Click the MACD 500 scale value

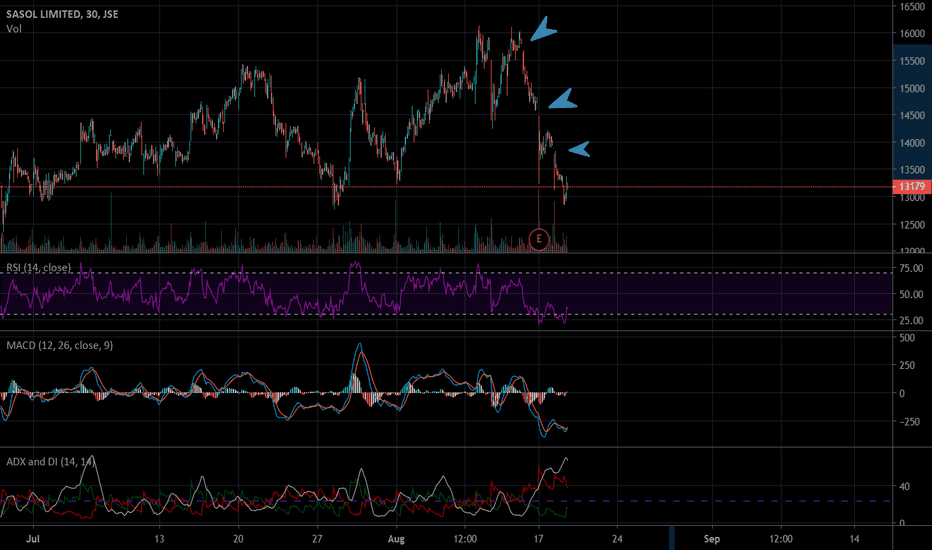907,338
